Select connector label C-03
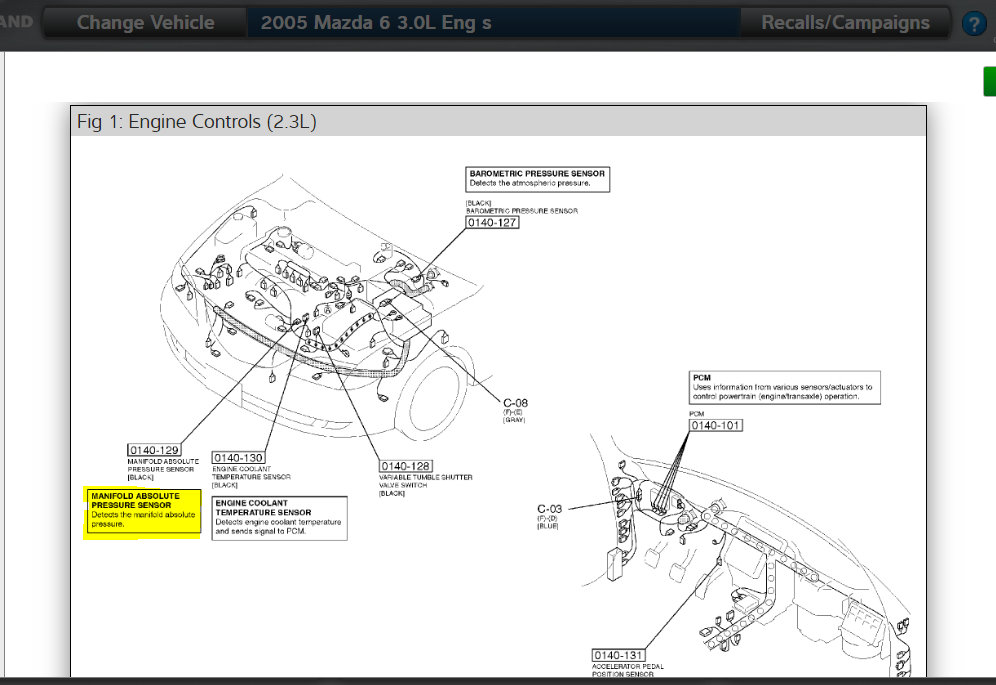Screen dimensions: 996x685 [549, 509]
